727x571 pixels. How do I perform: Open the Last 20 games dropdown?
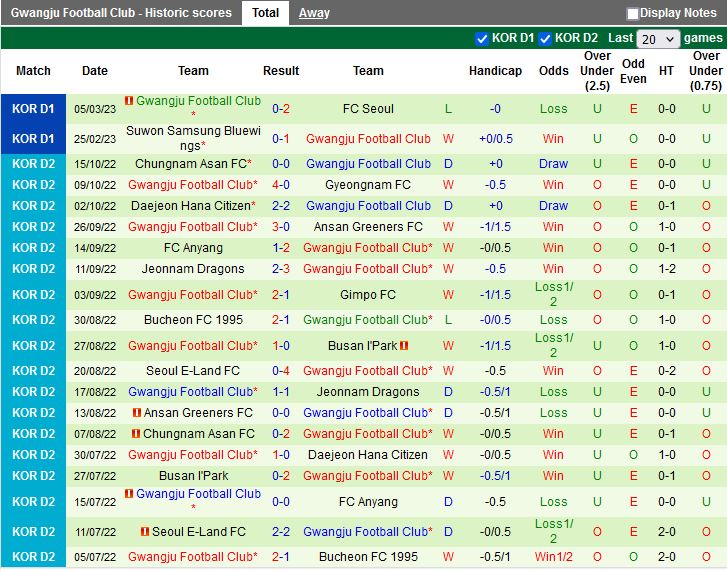(x=658, y=39)
